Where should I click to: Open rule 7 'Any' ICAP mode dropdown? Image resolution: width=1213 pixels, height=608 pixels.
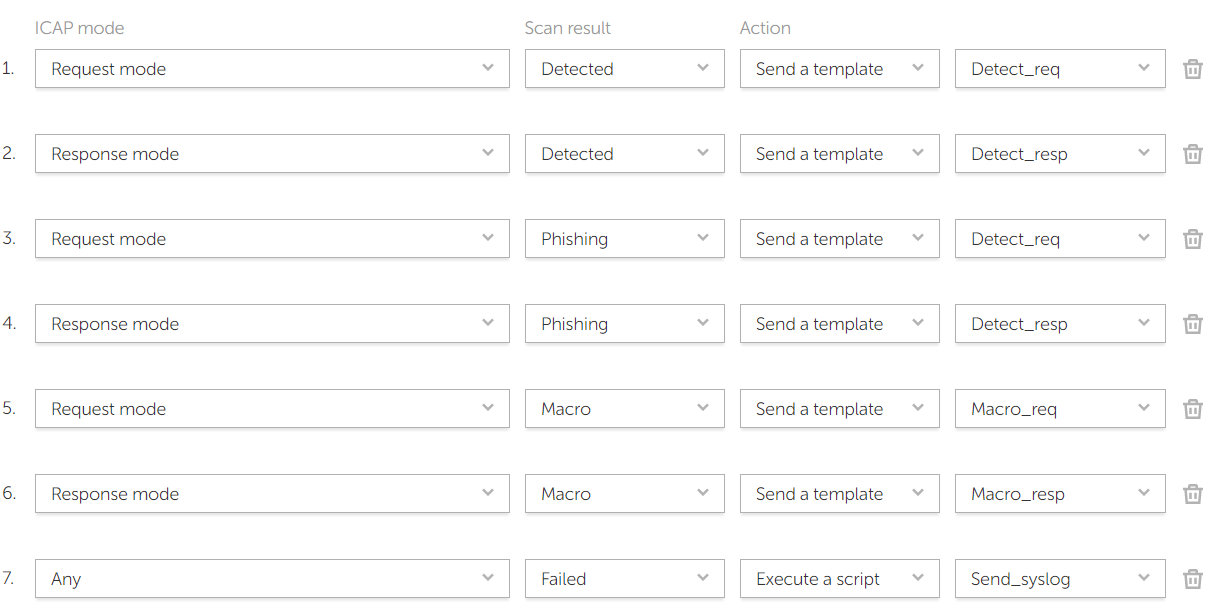click(x=272, y=579)
